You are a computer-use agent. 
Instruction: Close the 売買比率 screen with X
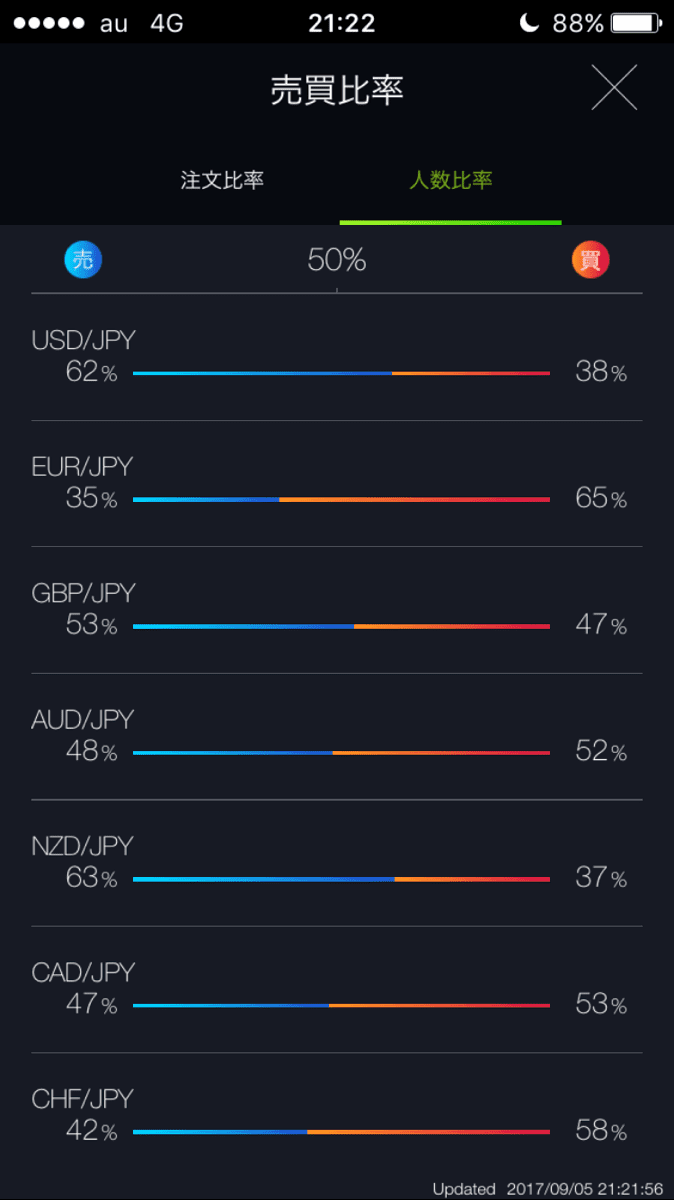[x=614, y=87]
